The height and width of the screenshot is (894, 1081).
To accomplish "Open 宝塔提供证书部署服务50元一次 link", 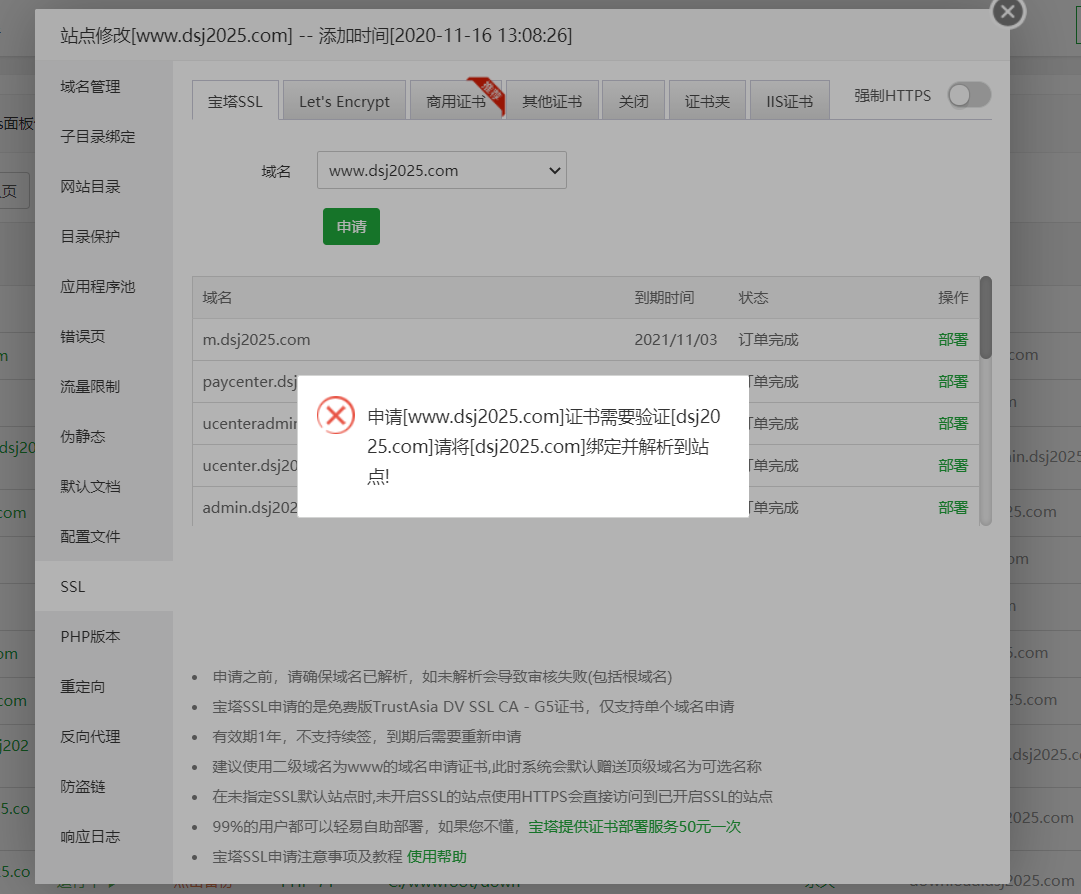I will (x=634, y=826).
